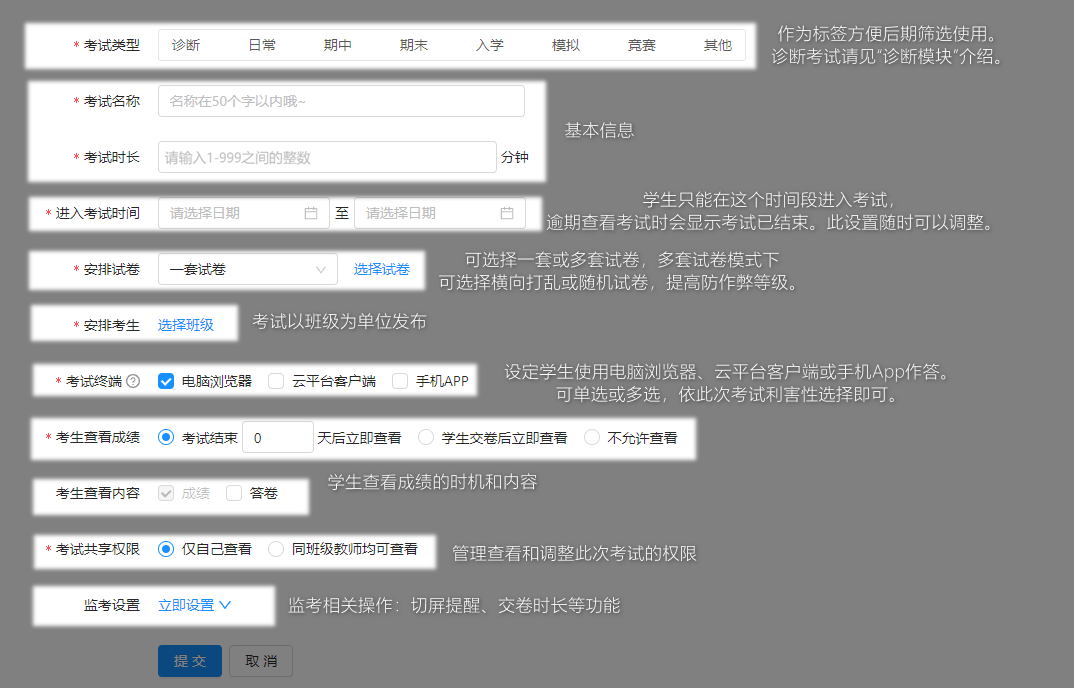Expand the 立即设置 proctoring settings

(195, 605)
